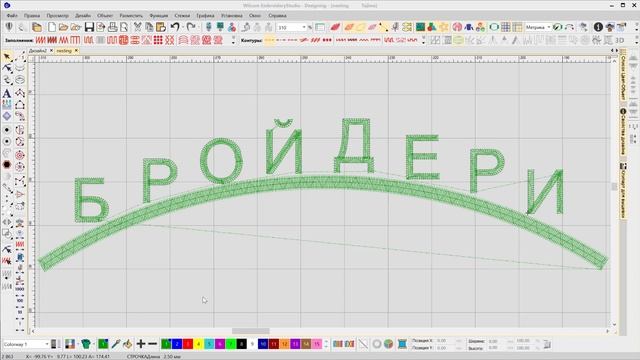Open the zoom factor dropdown
Image resolution: width=640 pixels, height=360 pixels.
tap(304, 27)
